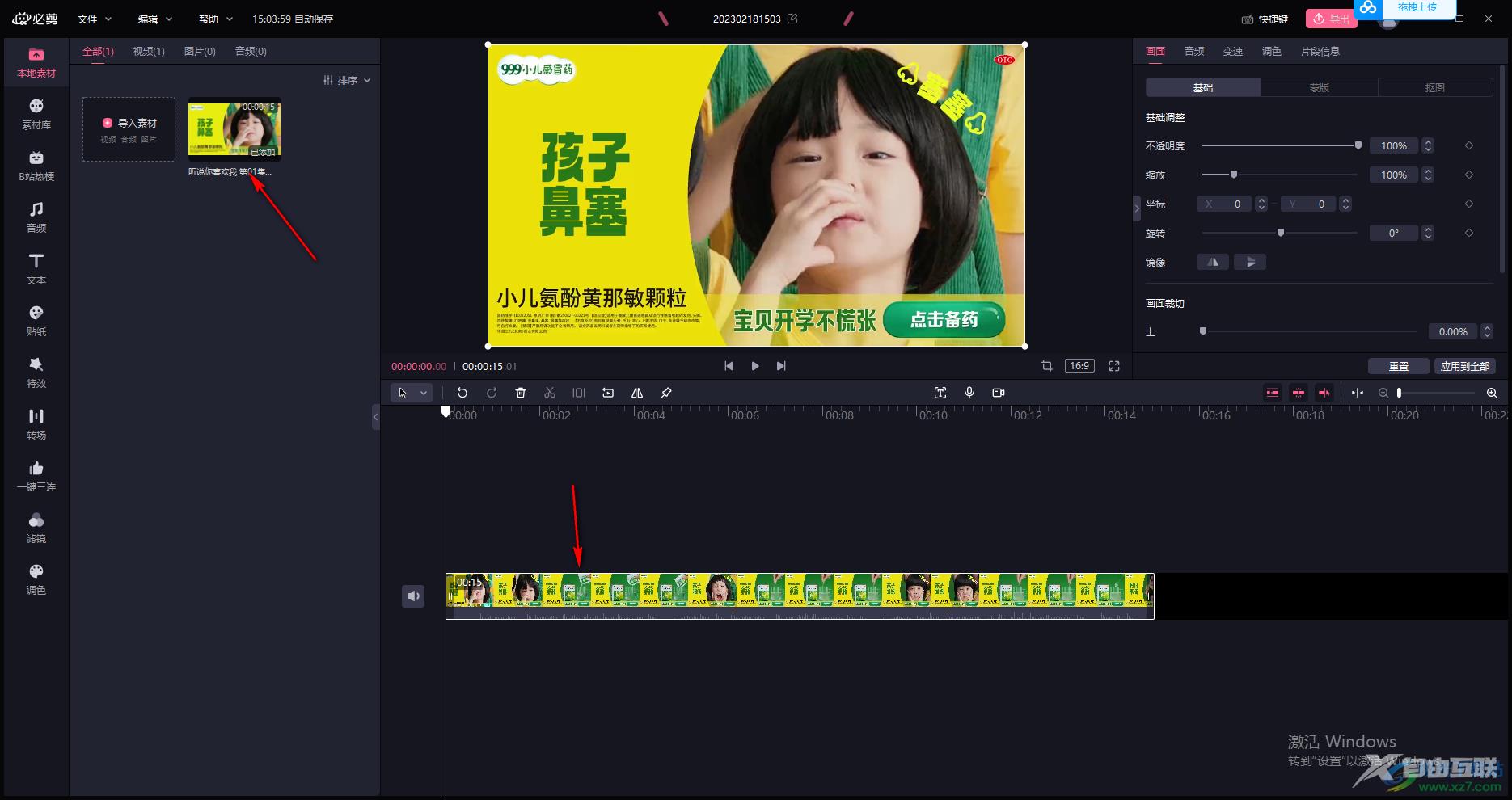Toggle scale keyframe diamond
Screen dimensions: 1512x800
coord(1469,175)
